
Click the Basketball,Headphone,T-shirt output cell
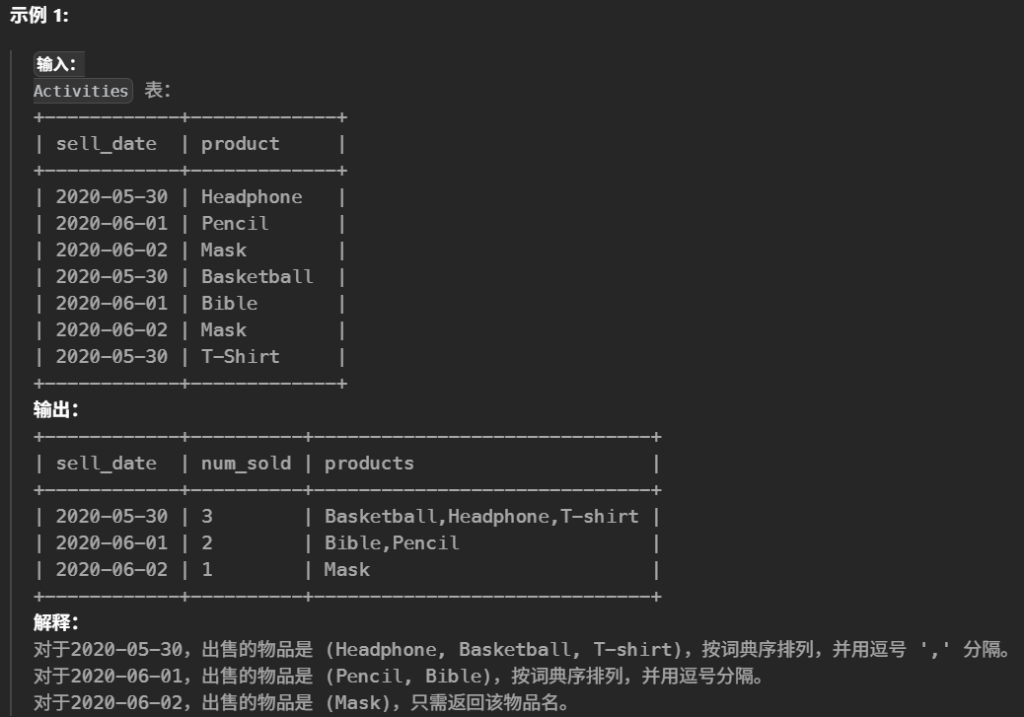point(481,517)
